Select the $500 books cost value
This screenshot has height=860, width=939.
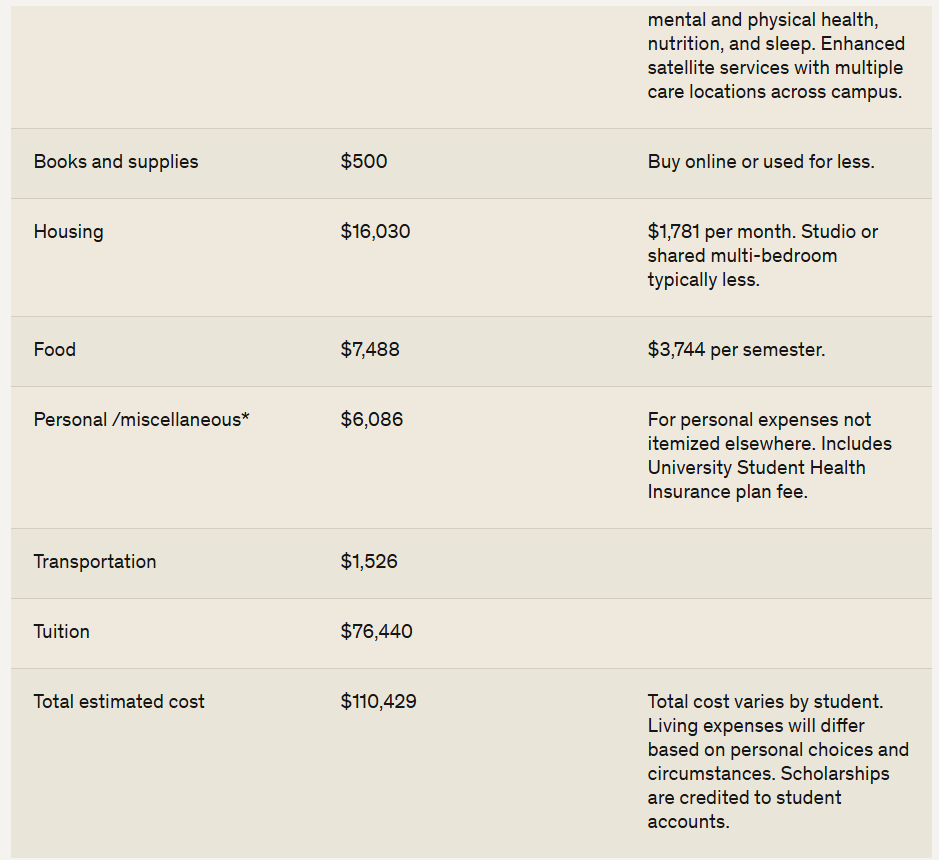[364, 162]
